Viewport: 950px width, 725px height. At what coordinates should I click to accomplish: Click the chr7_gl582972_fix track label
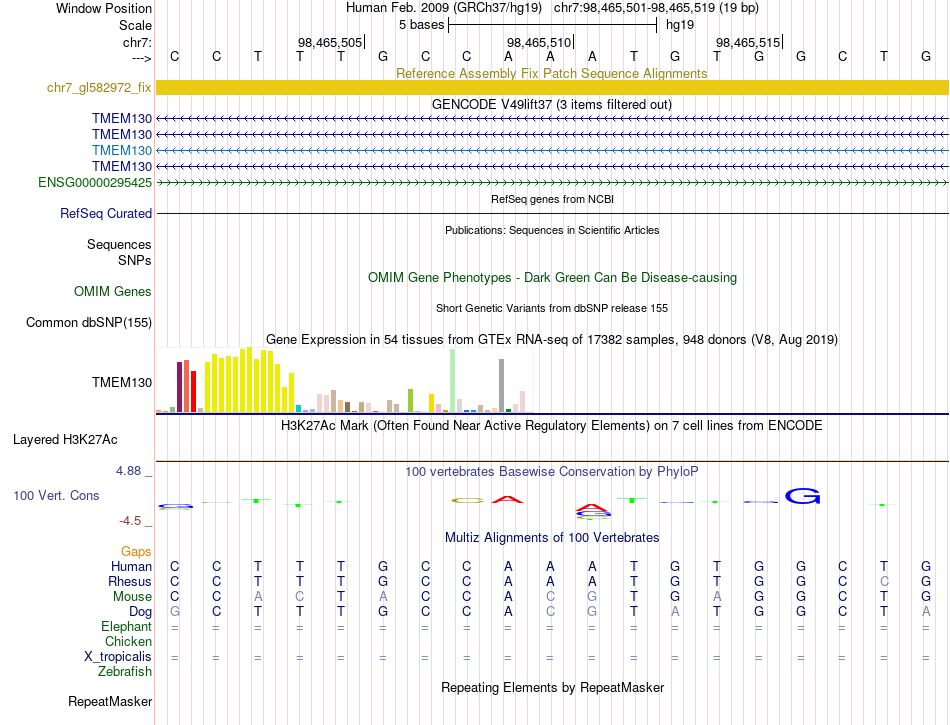tap(99, 88)
